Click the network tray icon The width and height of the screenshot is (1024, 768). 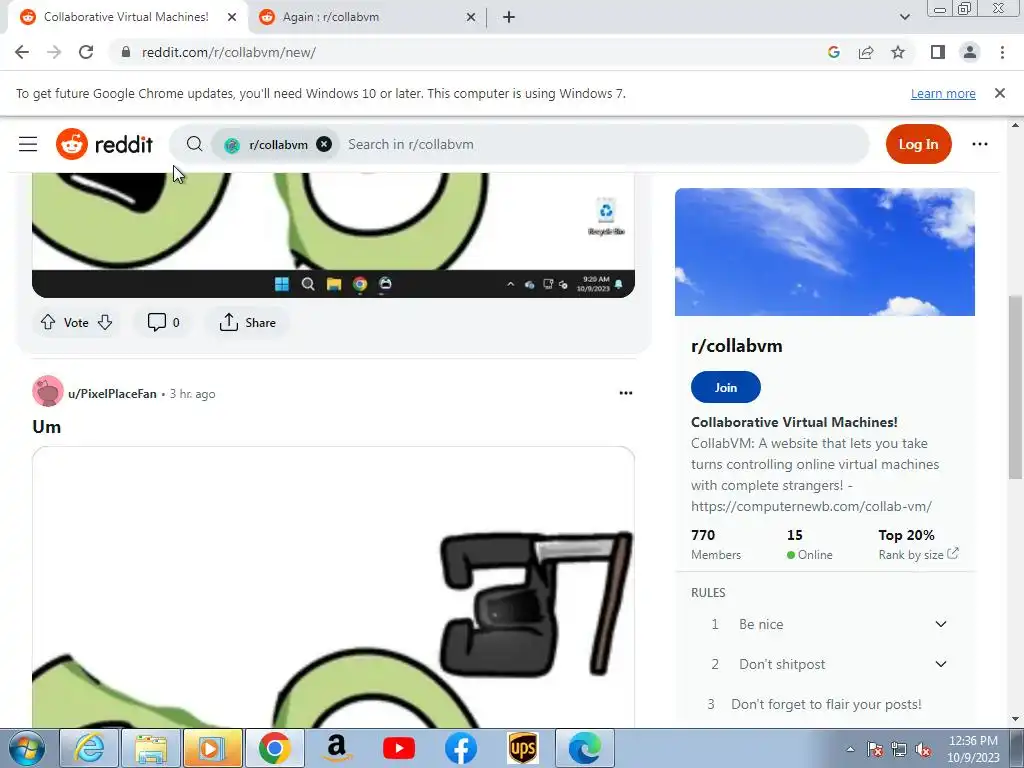899,749
